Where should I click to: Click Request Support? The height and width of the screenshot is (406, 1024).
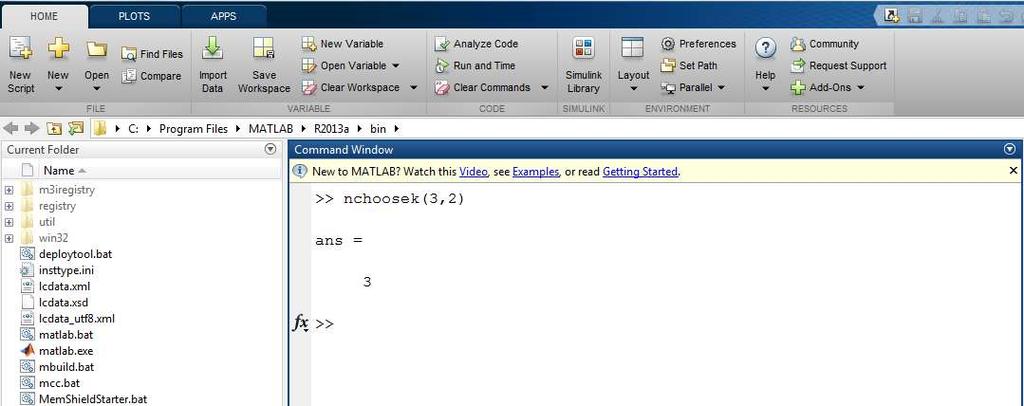coord(839,65)
